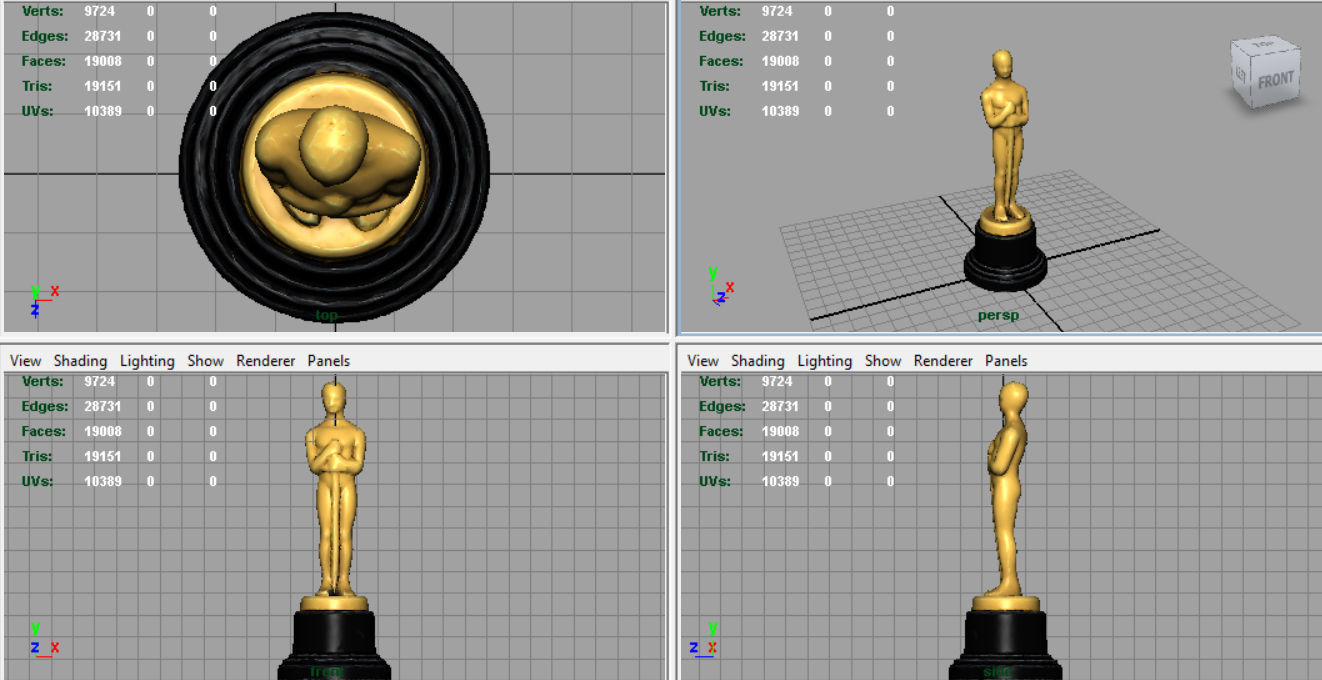Click the 19151 tris value in persp view
The height and width of the screenshot is (680, 1322).
[x=780, y=86]
